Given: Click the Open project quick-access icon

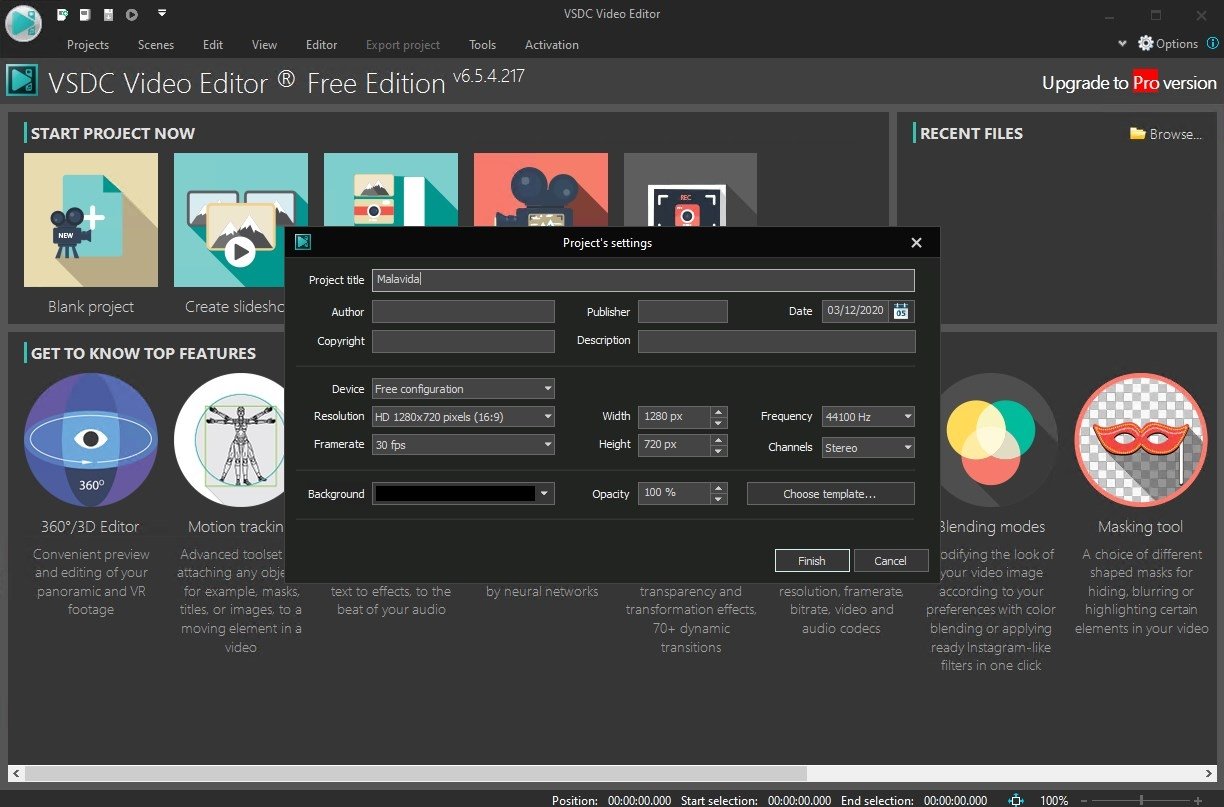Looking at the screenshot, I should [85, 14].
